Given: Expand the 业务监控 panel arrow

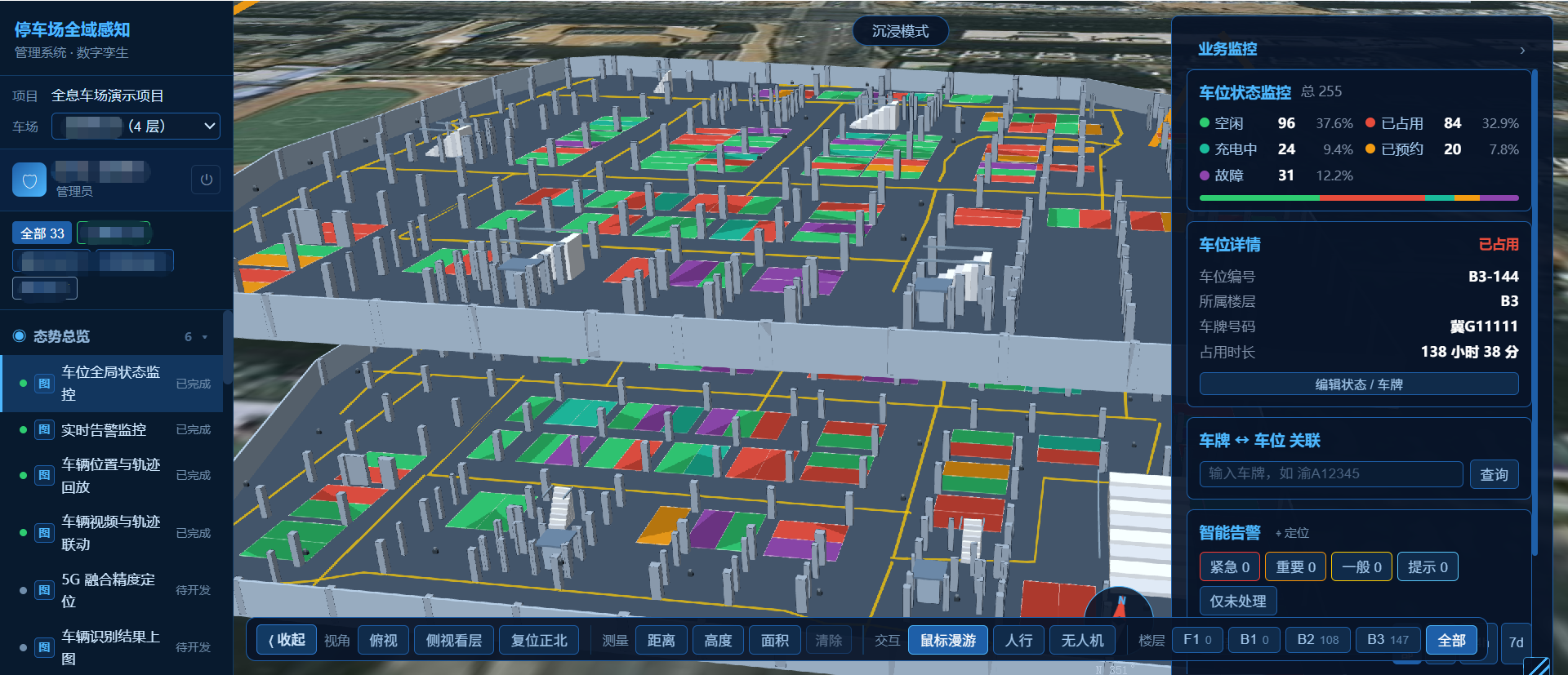Looking at the screenshot, I should (1522, 50).
